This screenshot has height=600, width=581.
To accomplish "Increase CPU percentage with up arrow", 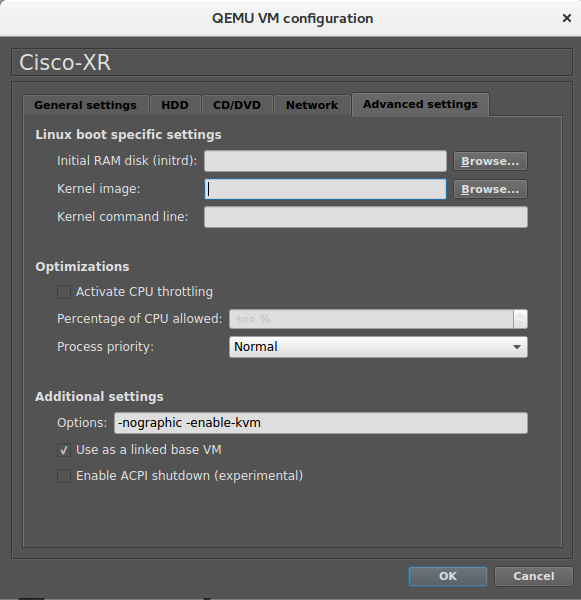I will [520, 315].
